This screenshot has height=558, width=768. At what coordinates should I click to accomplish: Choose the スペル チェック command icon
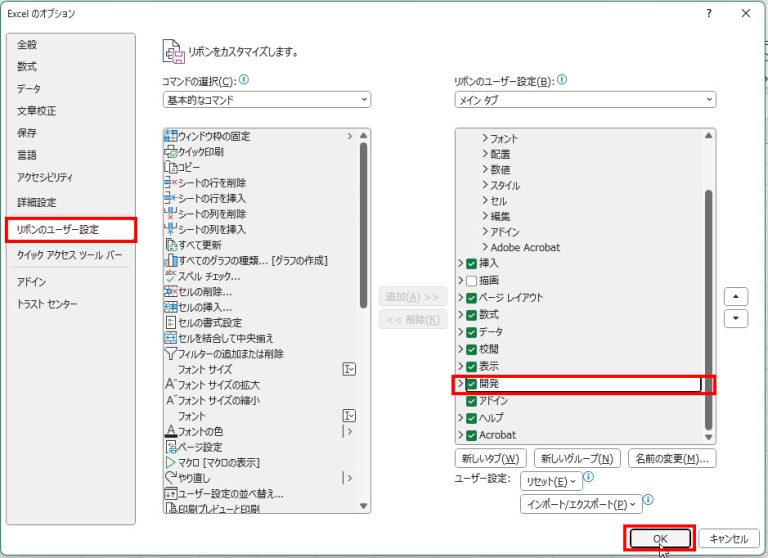(170, 276)
